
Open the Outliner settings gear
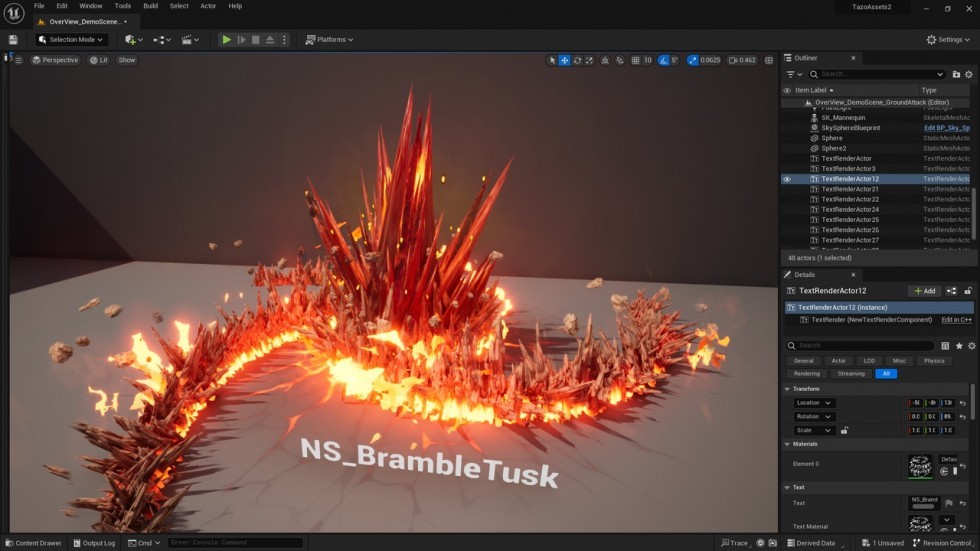coord(969,74)
